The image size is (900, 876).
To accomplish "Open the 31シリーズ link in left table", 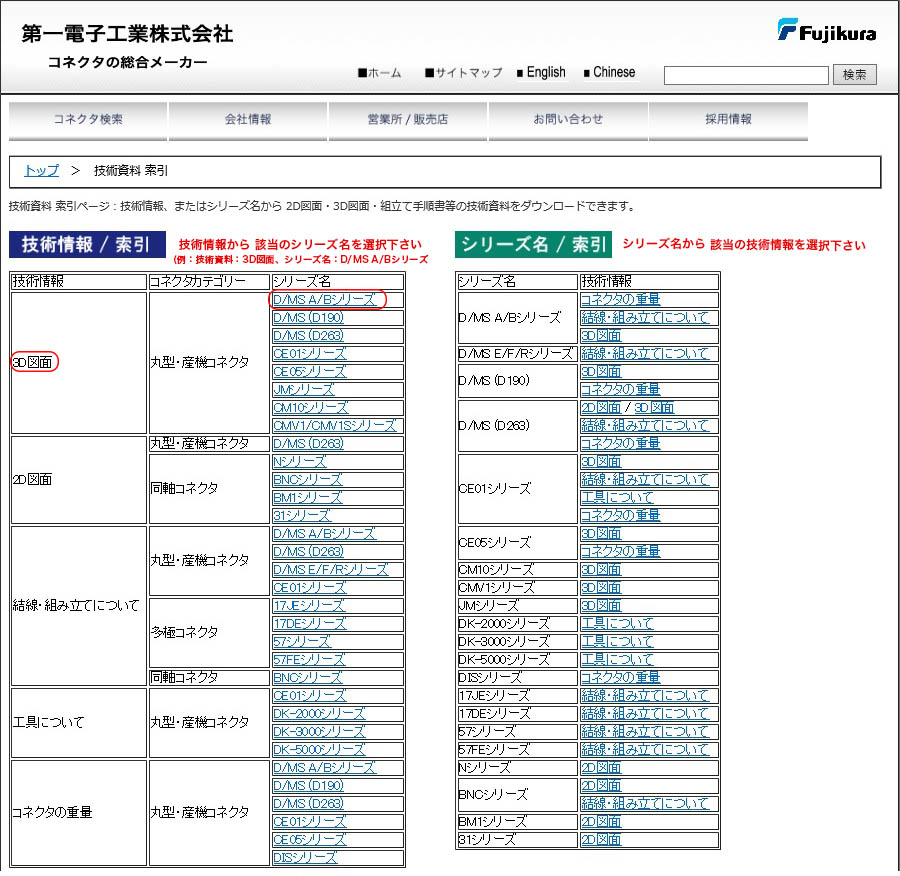I will point(302,515).
